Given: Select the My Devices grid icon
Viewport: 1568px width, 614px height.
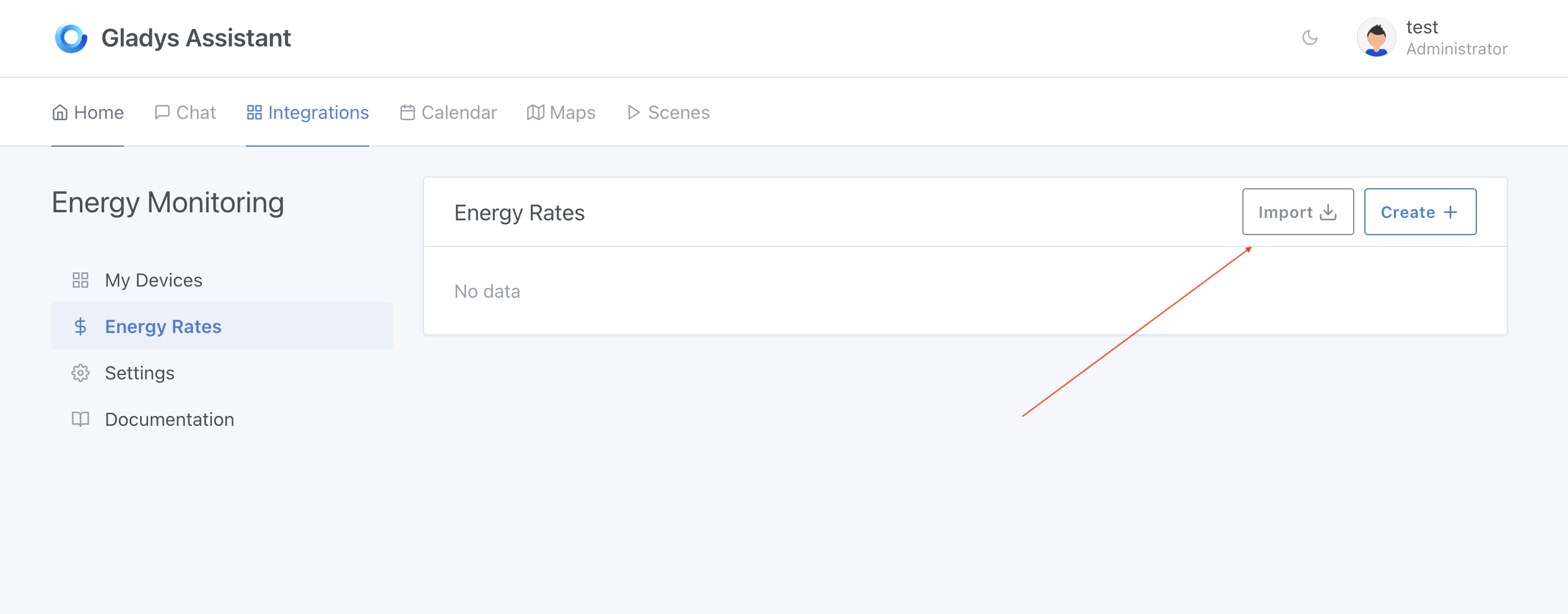Looking at the screenshot, I should (81, 280).
